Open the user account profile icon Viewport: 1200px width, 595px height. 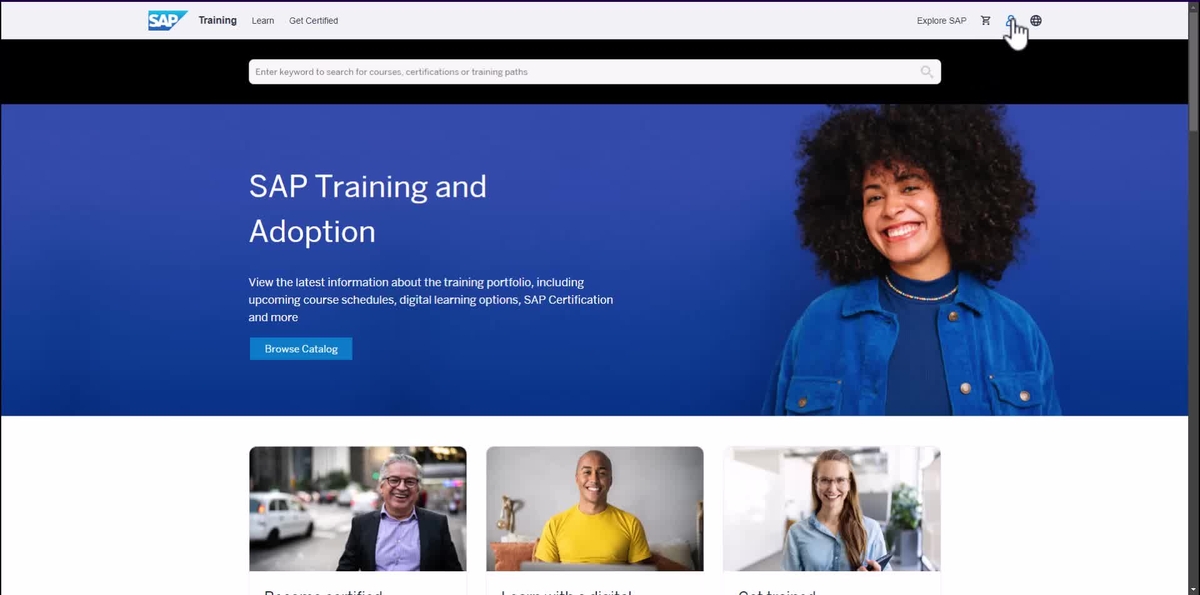1011,20
